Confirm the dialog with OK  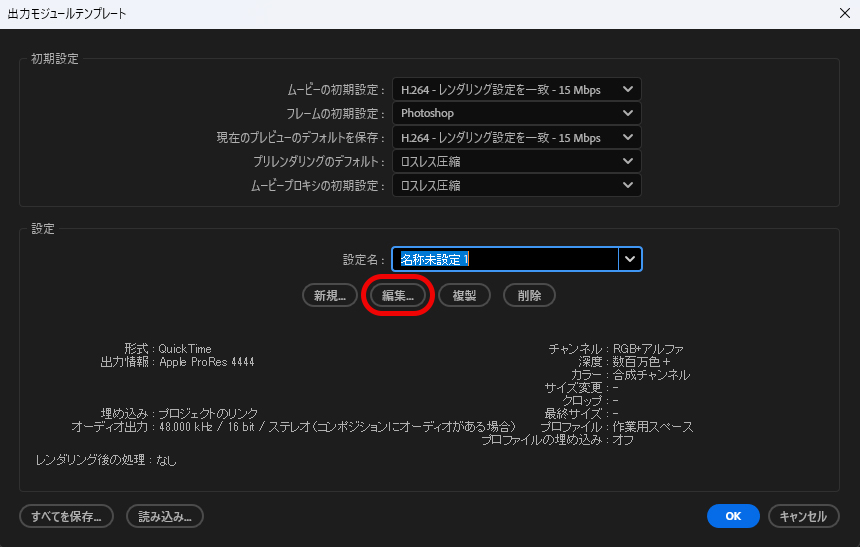[733, 516]
